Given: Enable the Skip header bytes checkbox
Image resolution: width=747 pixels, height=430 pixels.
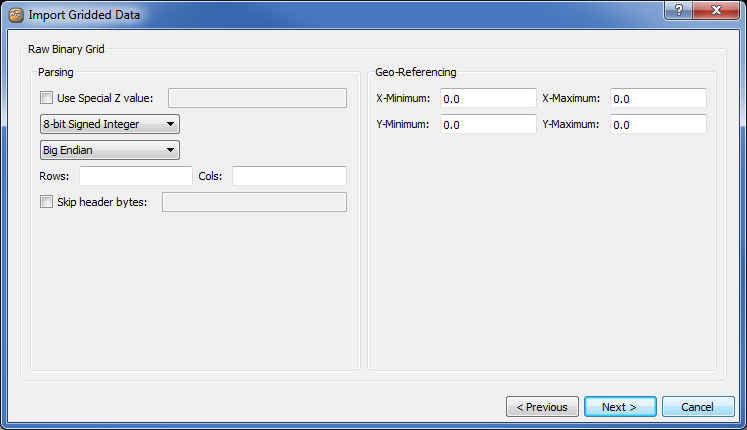Looking at the screenshot, I should click(x=46, y=202).
